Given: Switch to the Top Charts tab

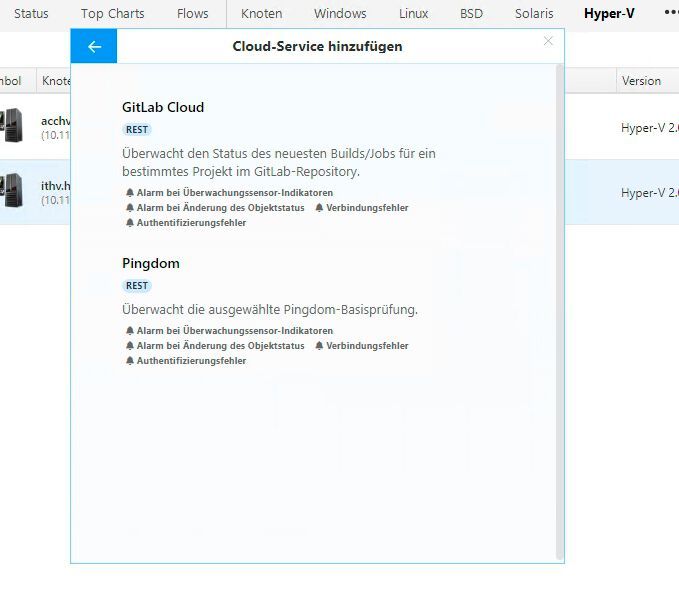Looking at the screenshot, I should point(113,13).
